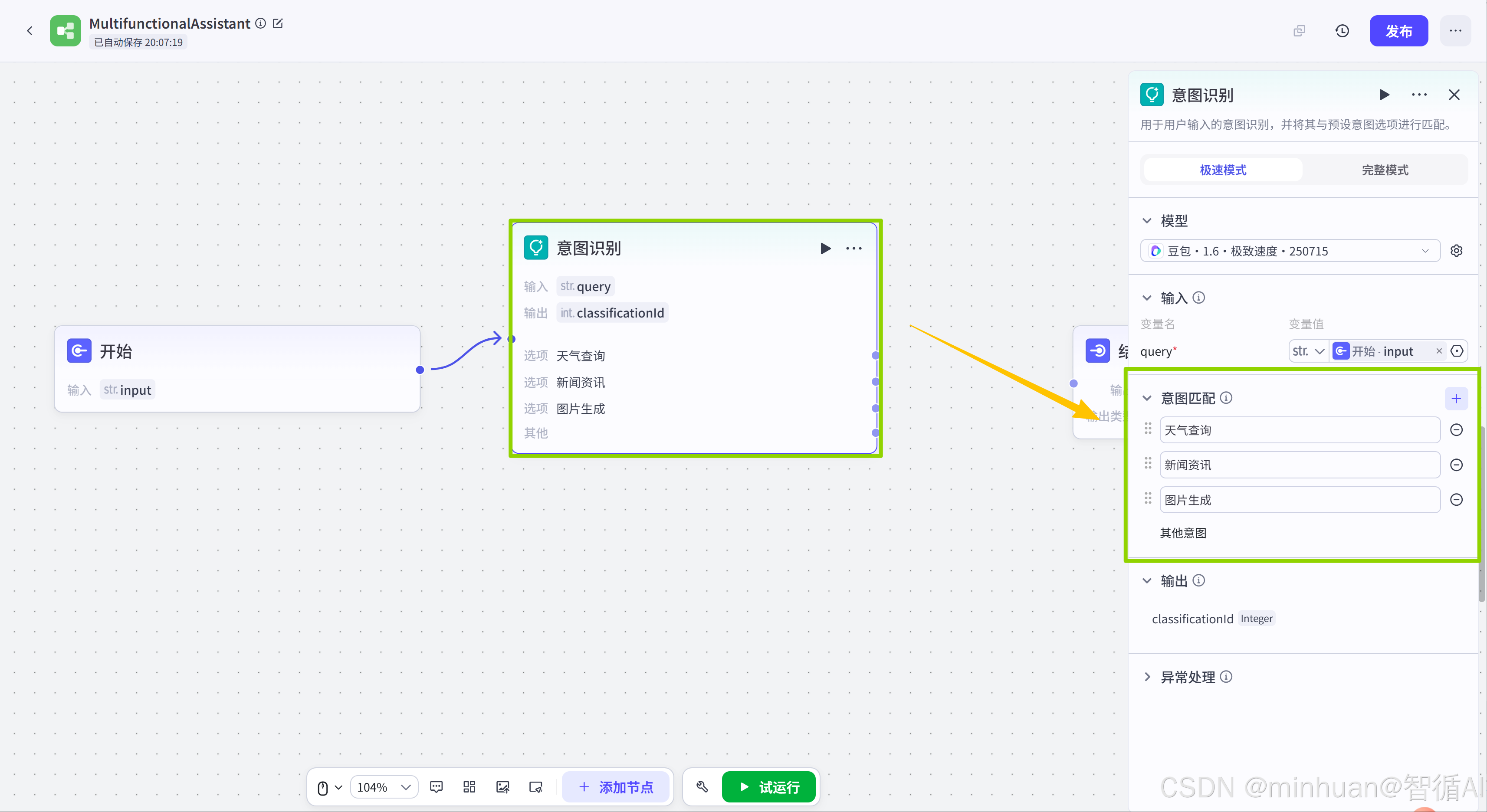Open model settings gear icon
The width and height of the screenshot is (1487, 812).
coord(1456,251)
